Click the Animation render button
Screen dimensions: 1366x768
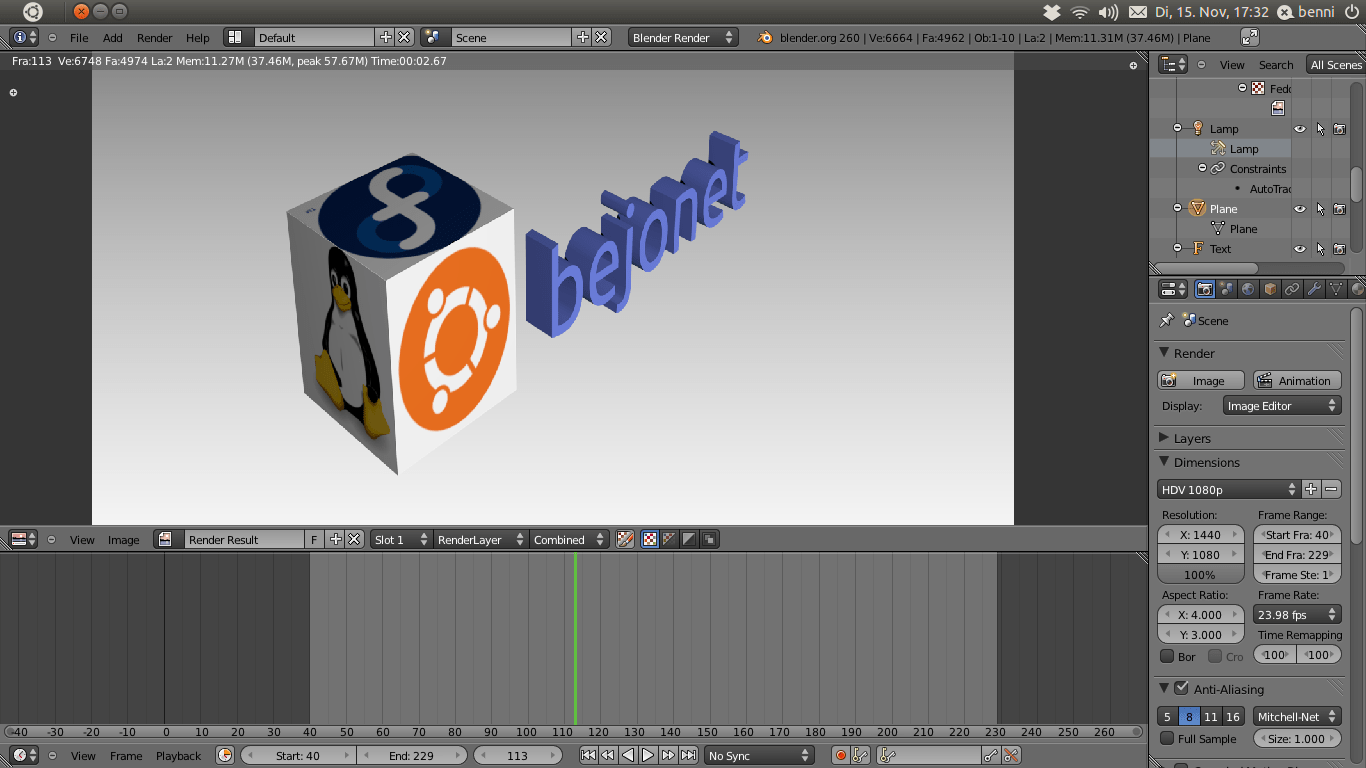click(x=1297, y=380)
